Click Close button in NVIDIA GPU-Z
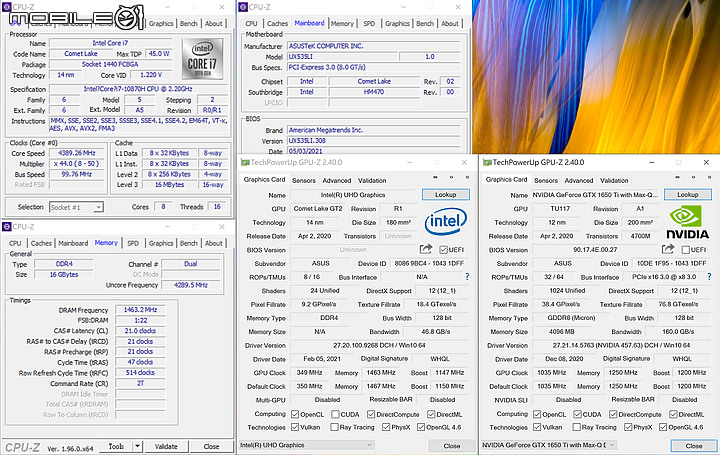The width and height of the screenshot is (720, 455). (693, 445)
